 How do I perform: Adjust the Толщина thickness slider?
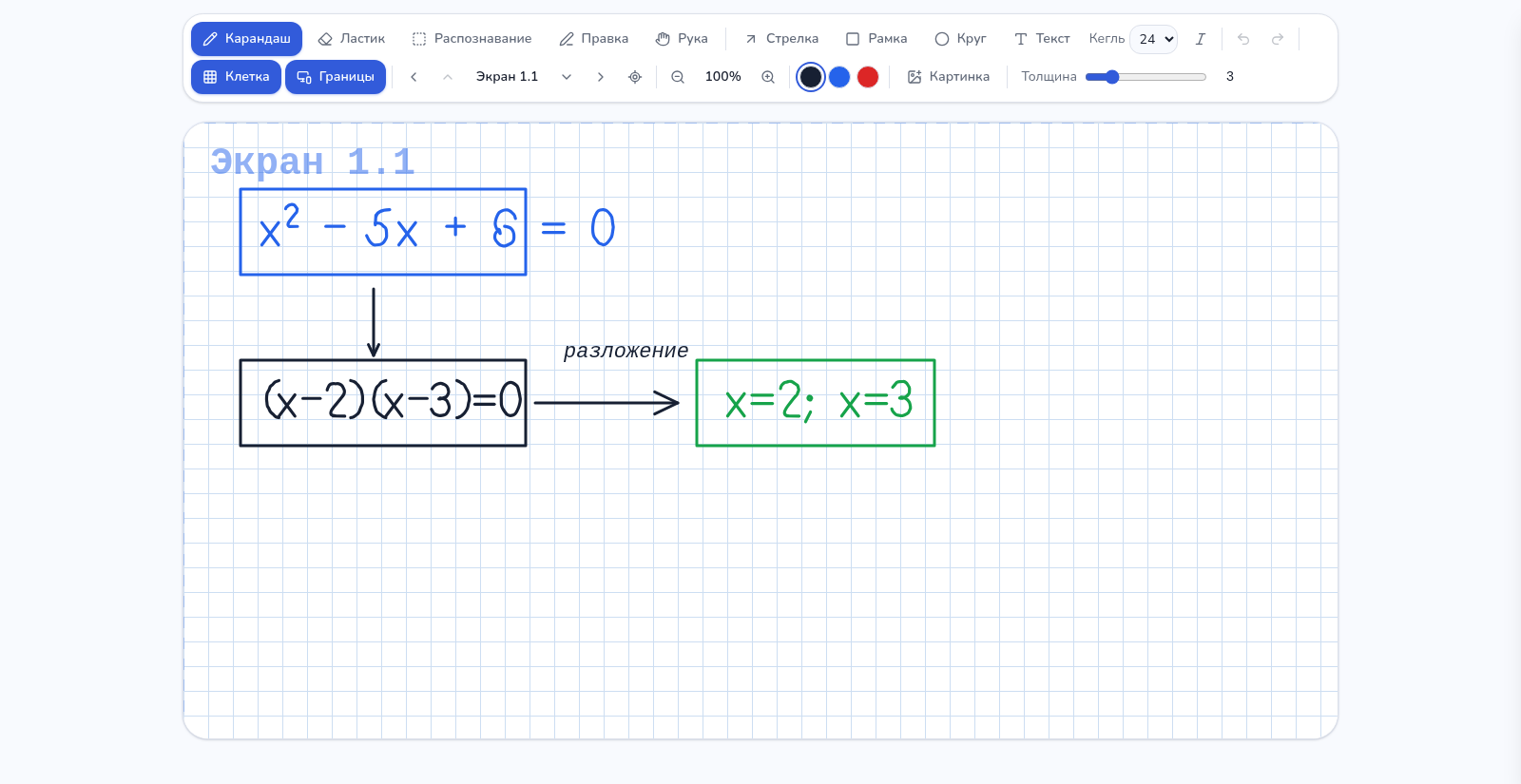pos(1146,77)
